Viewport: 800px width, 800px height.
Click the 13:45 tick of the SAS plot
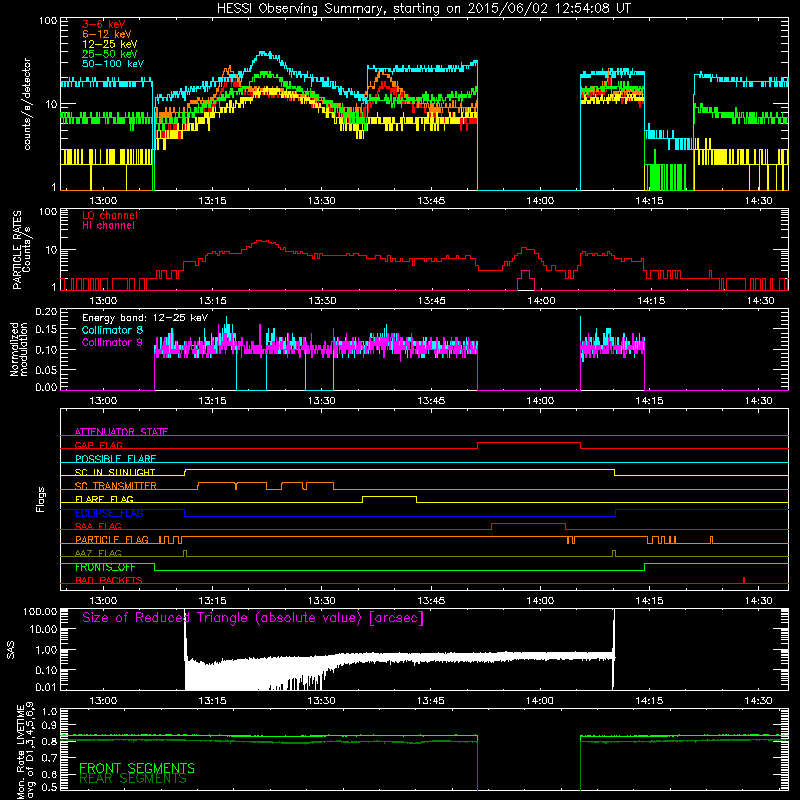[x=431, y=701]
